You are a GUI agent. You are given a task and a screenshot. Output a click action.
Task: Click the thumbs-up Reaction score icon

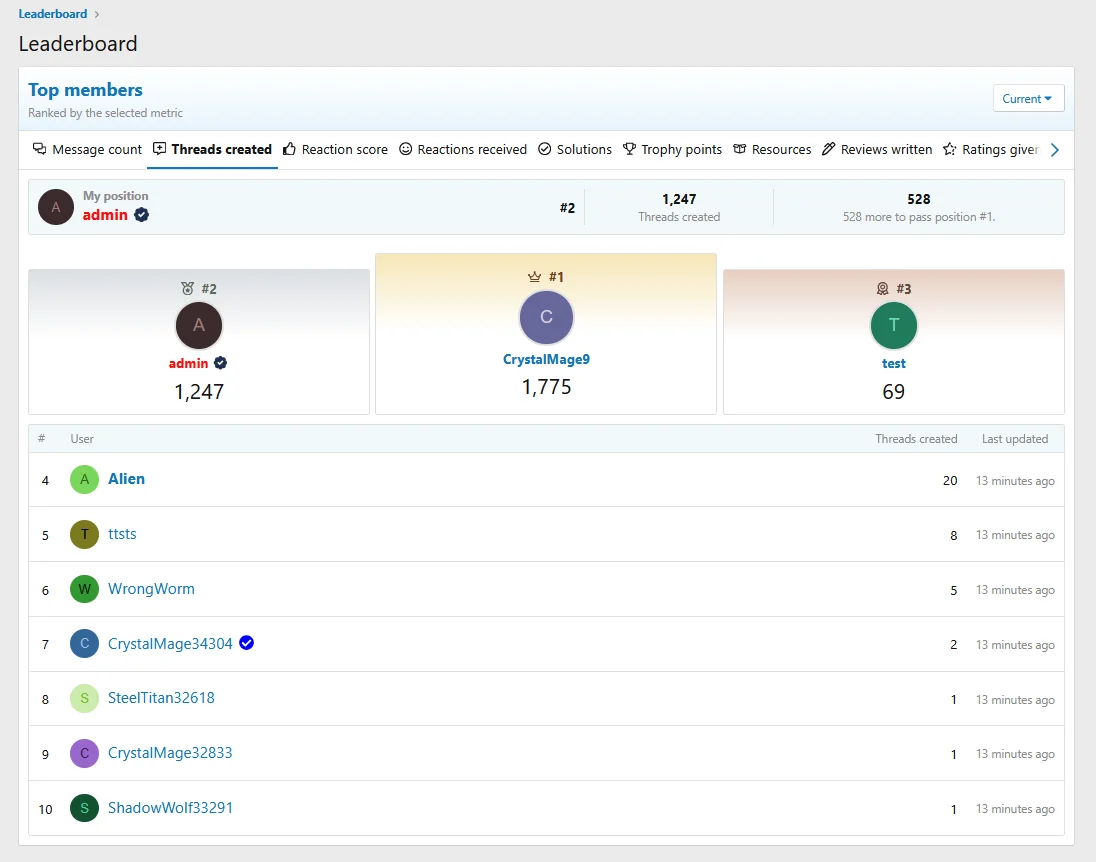(x=289, y=149)
